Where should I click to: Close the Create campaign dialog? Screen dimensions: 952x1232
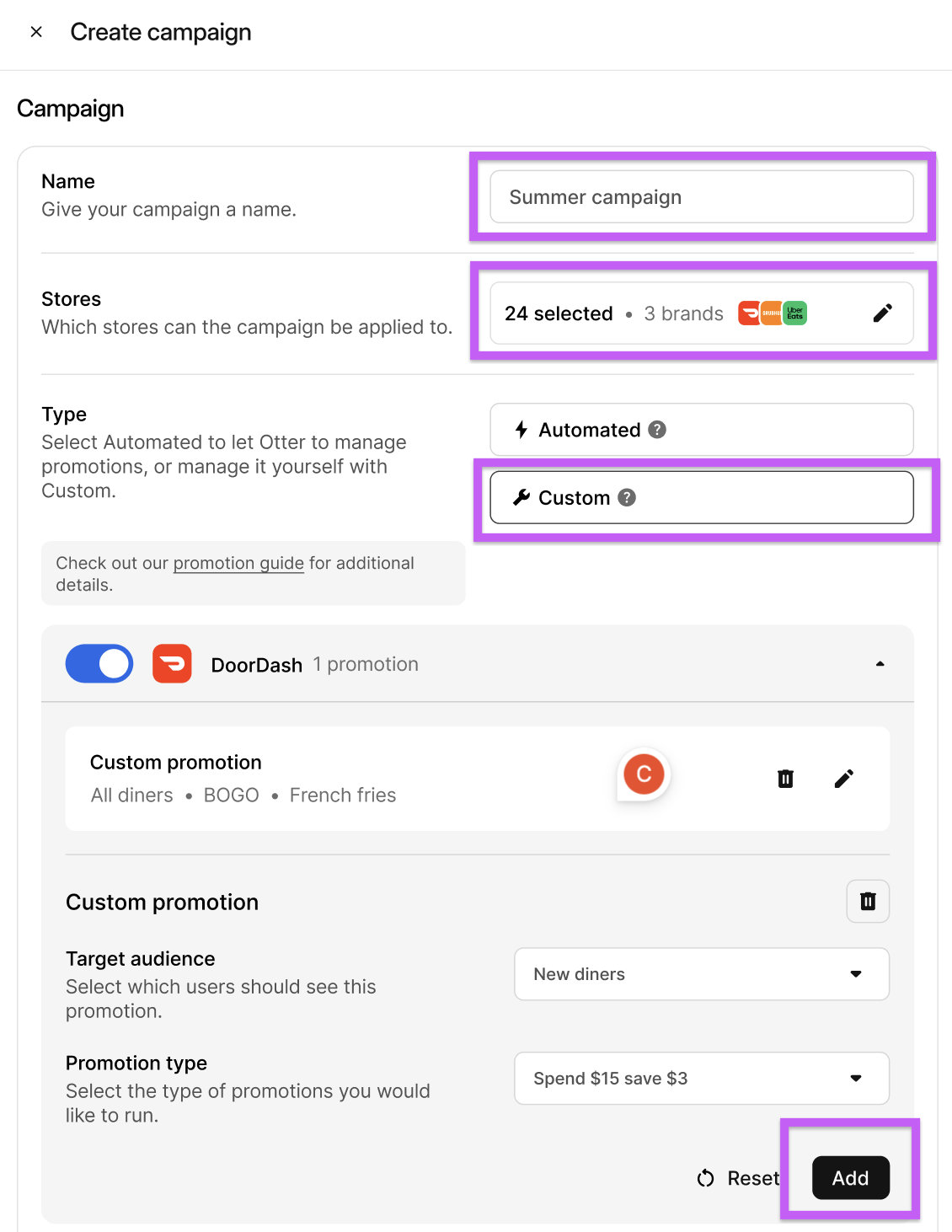[36, 32]
